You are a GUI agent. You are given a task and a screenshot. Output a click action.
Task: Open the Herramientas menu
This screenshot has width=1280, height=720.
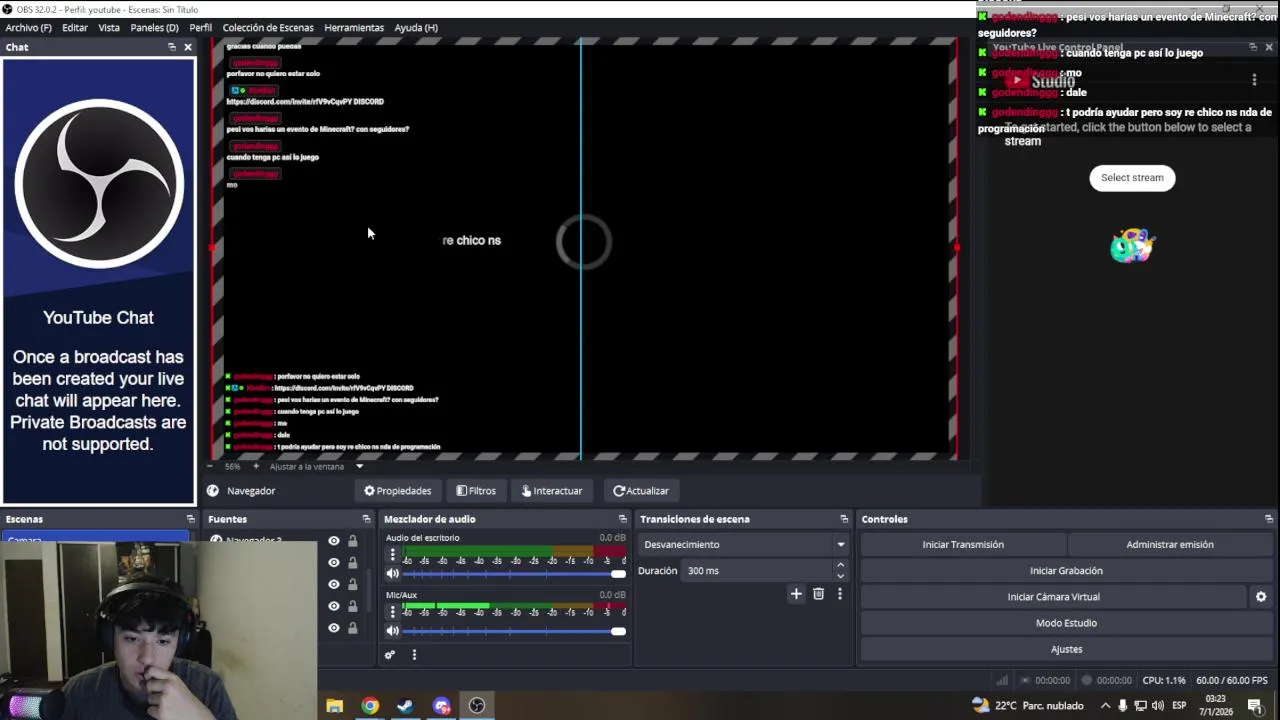coord(354,28)
